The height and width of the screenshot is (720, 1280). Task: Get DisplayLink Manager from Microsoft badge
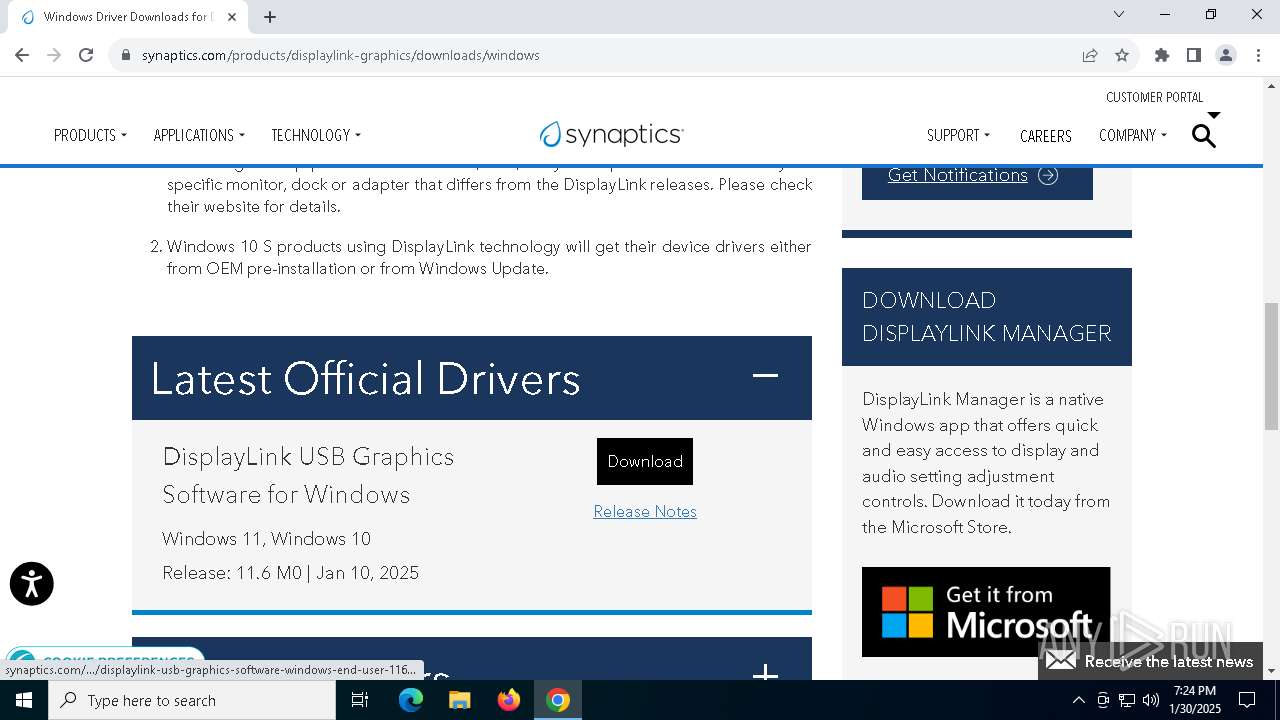click(x=986, y=612)
